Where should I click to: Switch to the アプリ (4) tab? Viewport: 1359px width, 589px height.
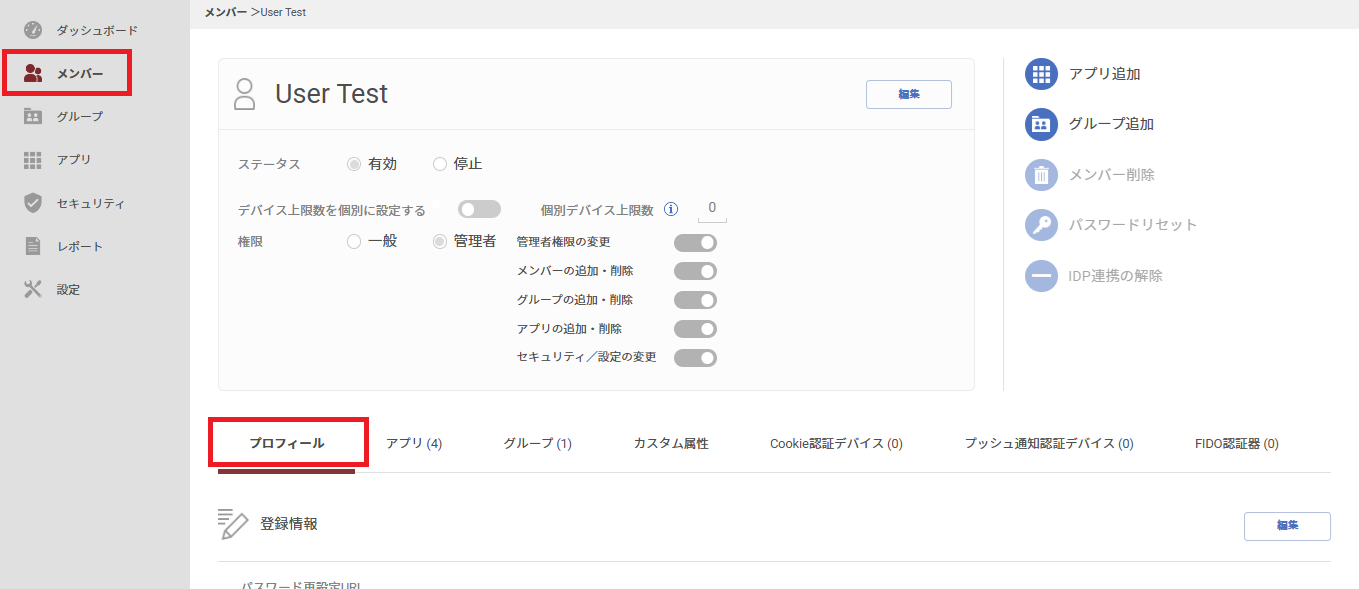(414, 443)
